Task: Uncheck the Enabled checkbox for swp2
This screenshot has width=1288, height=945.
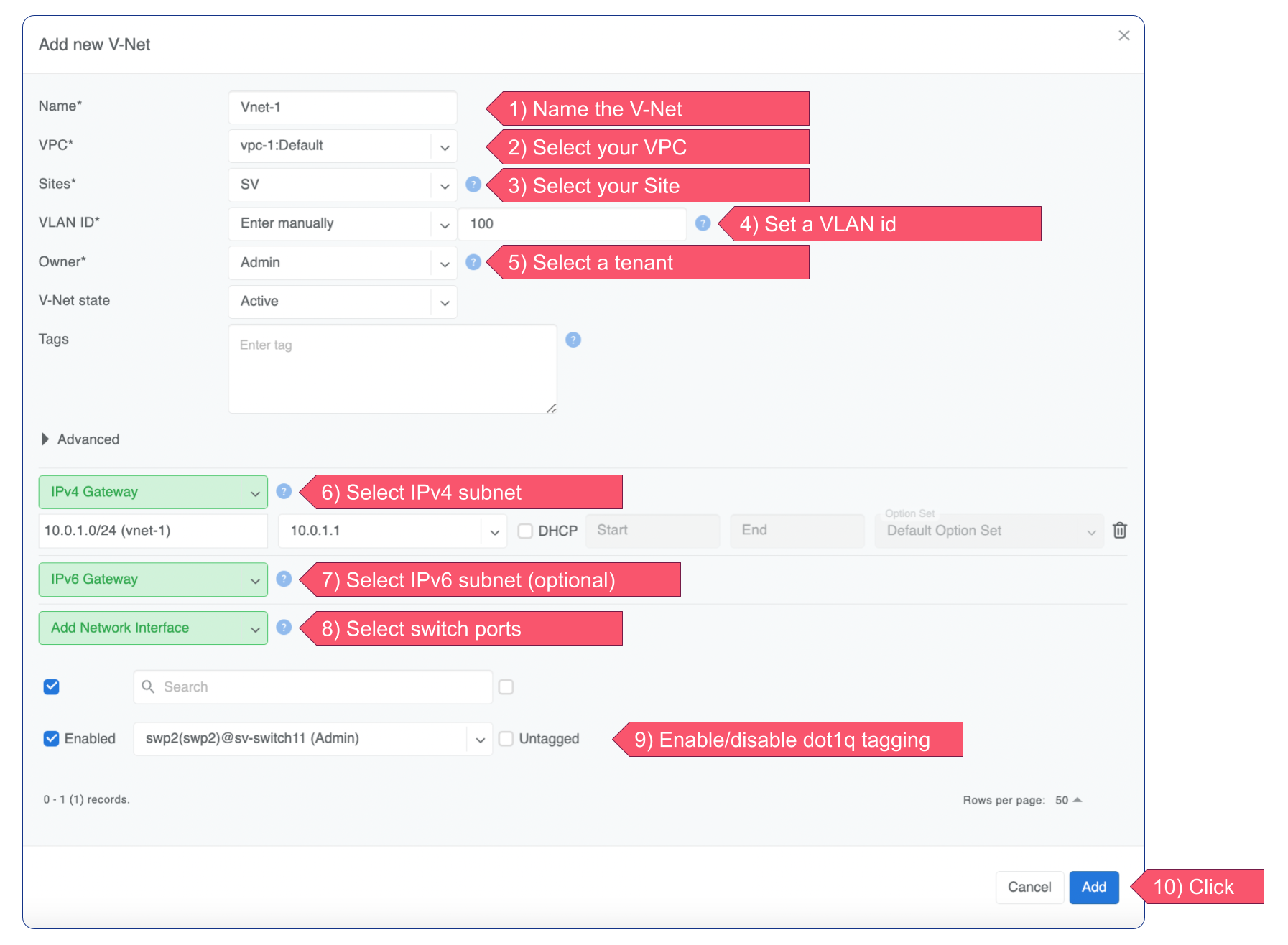Action: tap(51, 739)
